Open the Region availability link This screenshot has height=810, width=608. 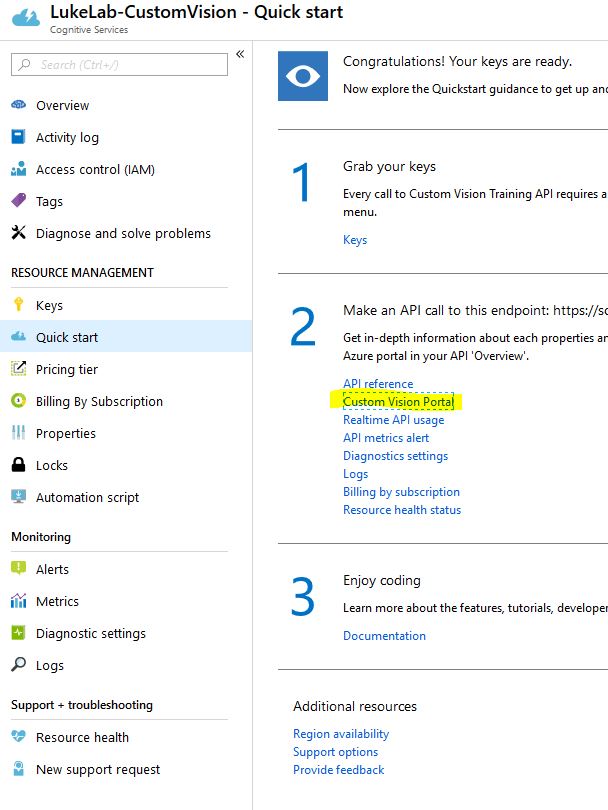point(341,734)
